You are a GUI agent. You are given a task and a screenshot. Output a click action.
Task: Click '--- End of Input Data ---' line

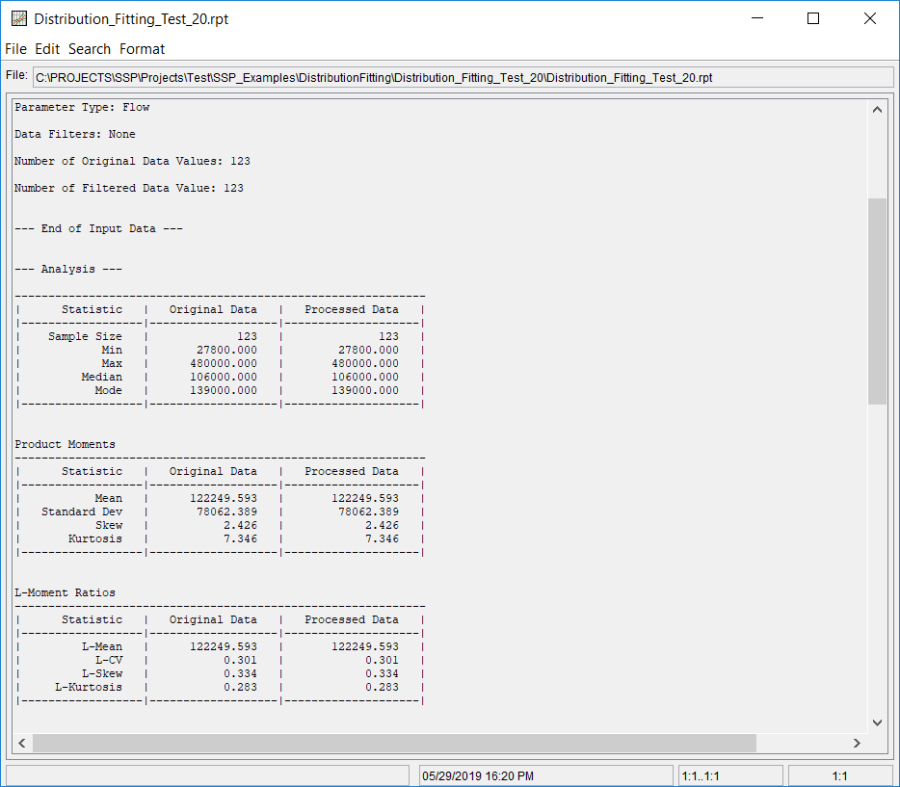99,228
